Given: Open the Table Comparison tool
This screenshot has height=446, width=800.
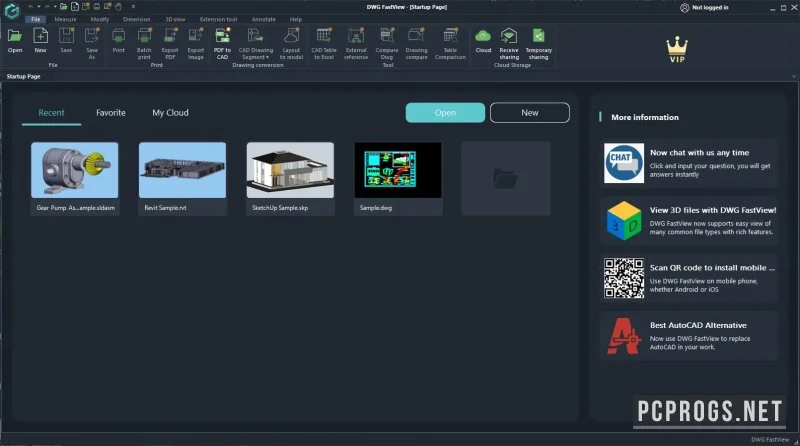Looking at the screenshot, I should pos(450,43).
